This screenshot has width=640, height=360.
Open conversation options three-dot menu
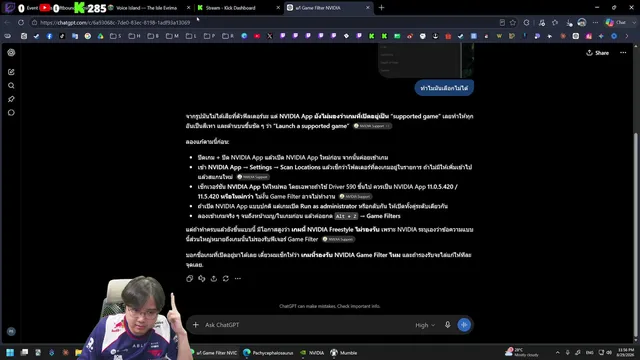[x=623, y=53]
